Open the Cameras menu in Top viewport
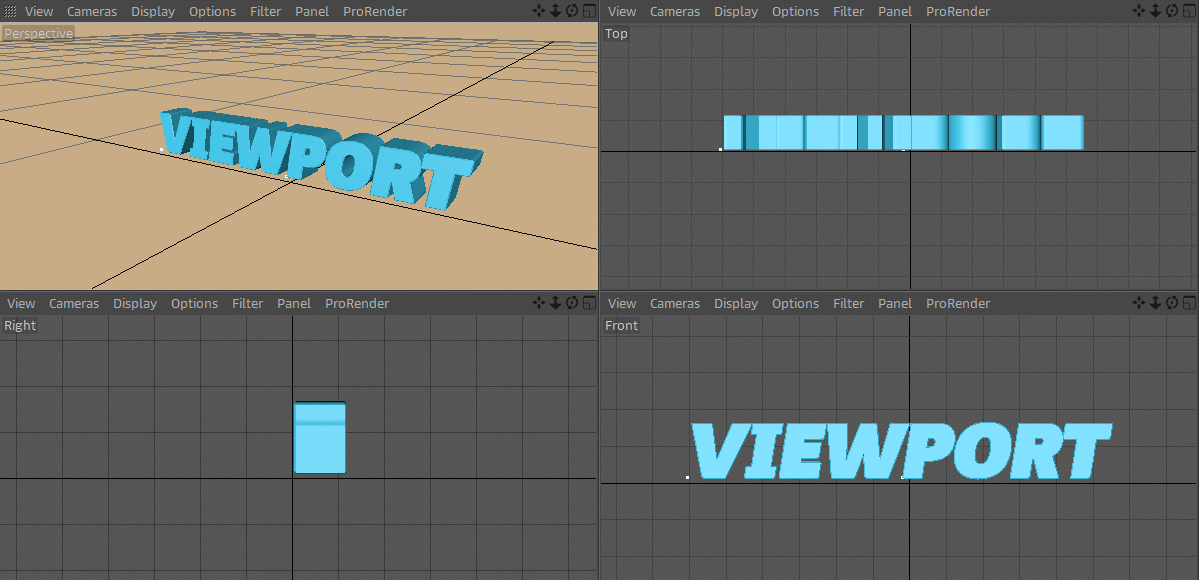The height and width of the screenshot is (580, 1199). pos(674,11)
